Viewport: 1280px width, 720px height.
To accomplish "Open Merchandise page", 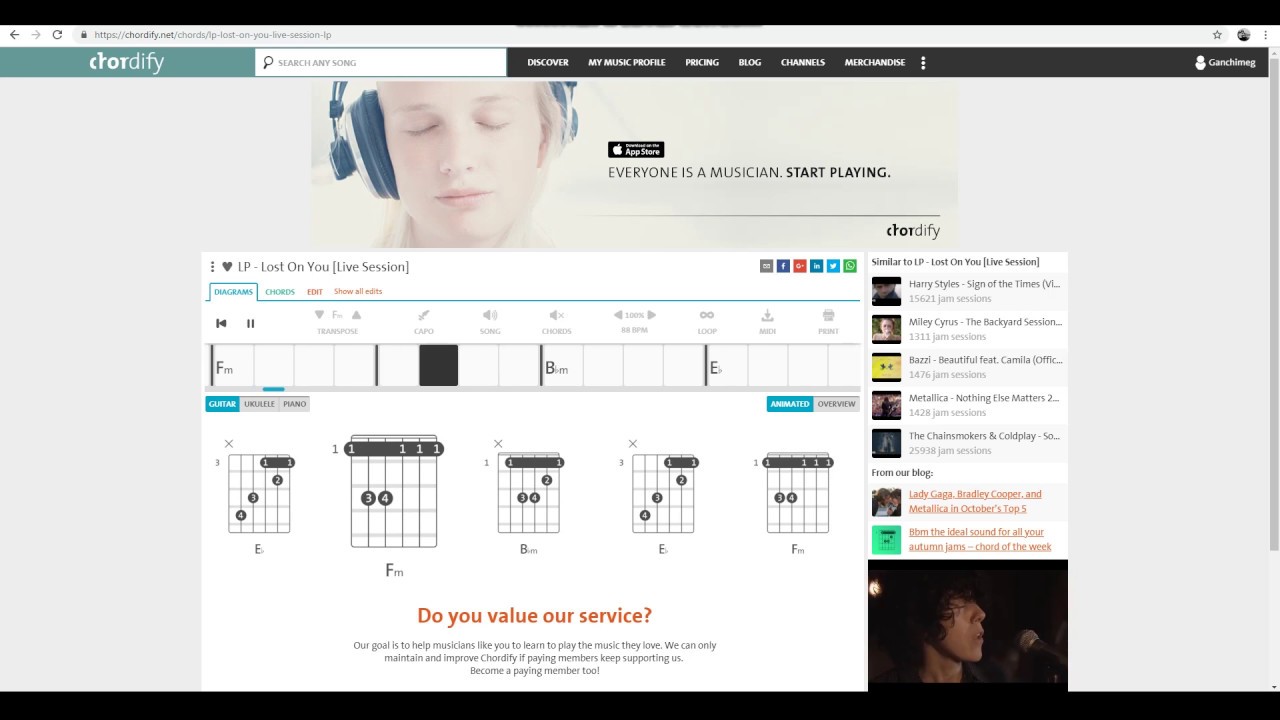I will click(875, 62).
